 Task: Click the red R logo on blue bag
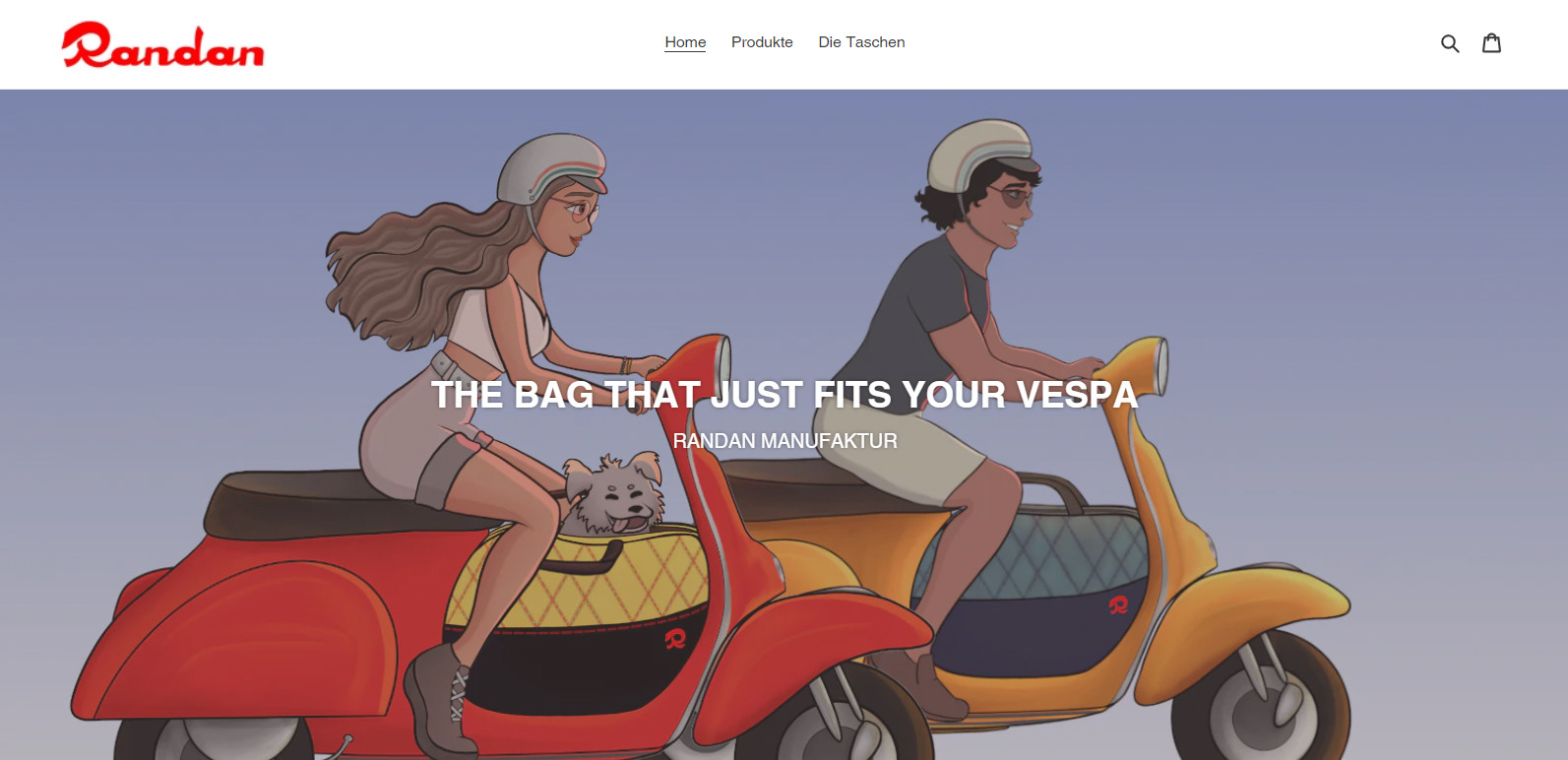(x=1118, y=604)
